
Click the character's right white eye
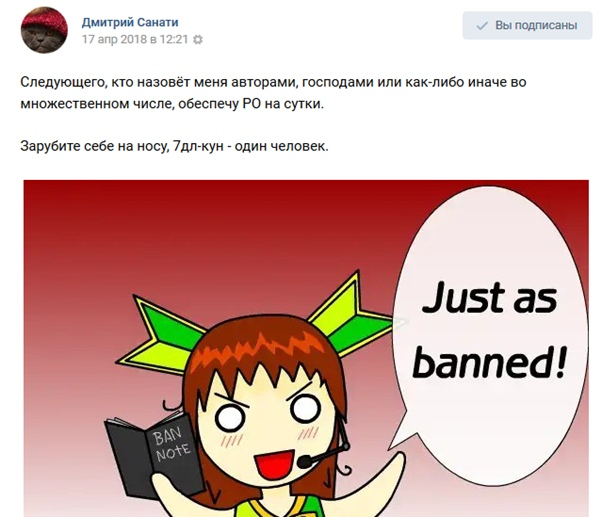point(305,408)
